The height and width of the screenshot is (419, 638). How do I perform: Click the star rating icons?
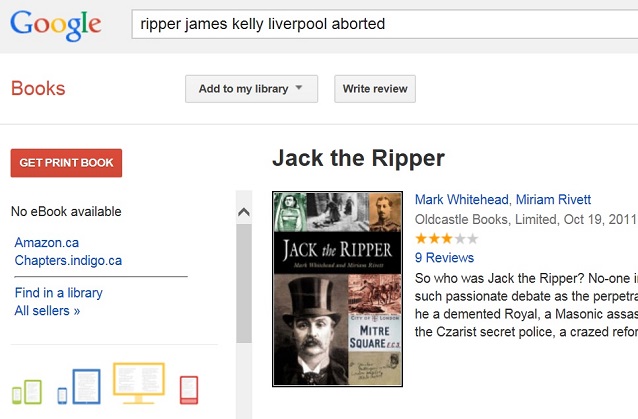tap(446, 238)
